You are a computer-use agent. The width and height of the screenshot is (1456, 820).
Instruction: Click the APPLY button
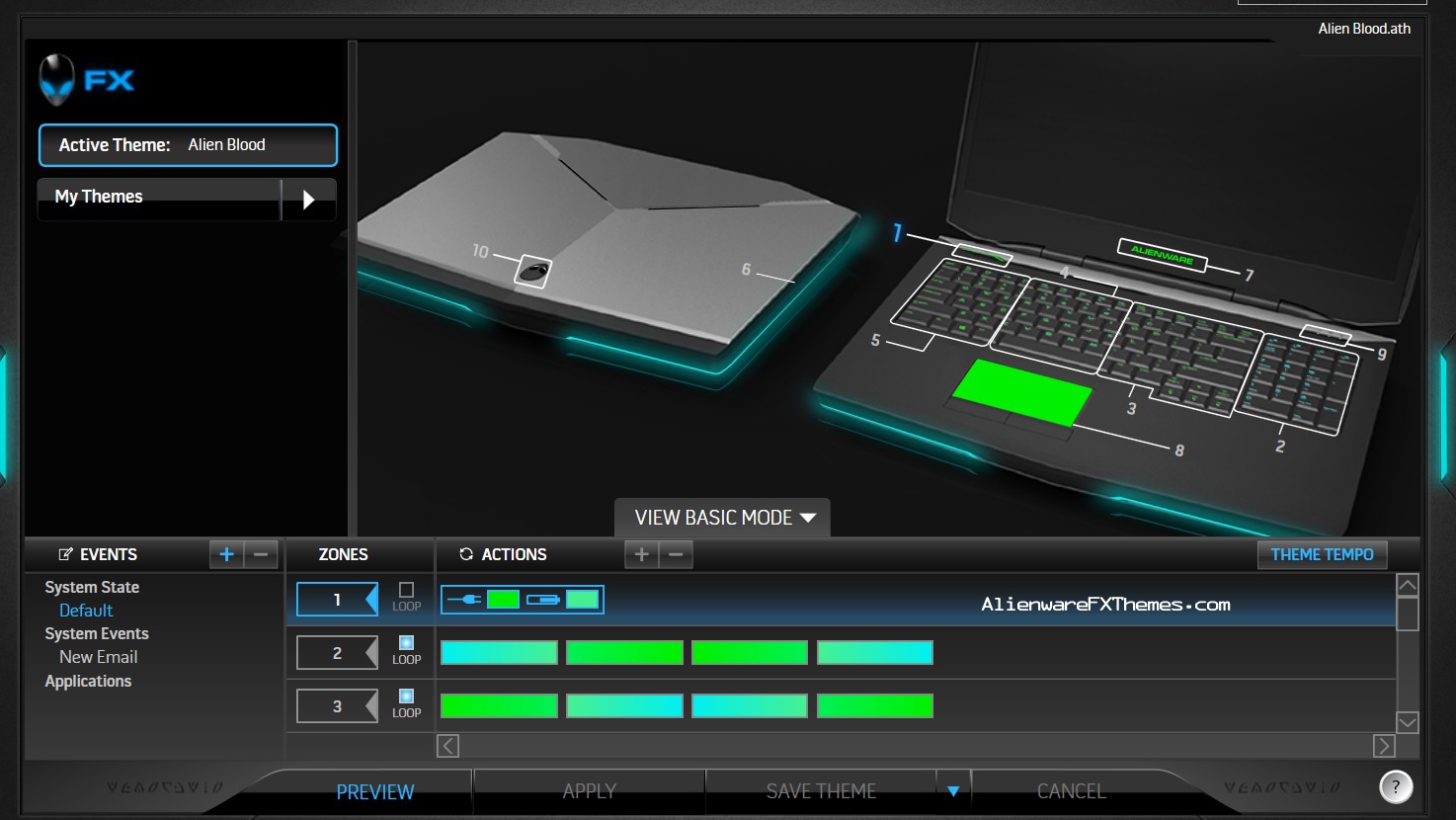pyautogui.click(x=590, y=791)
